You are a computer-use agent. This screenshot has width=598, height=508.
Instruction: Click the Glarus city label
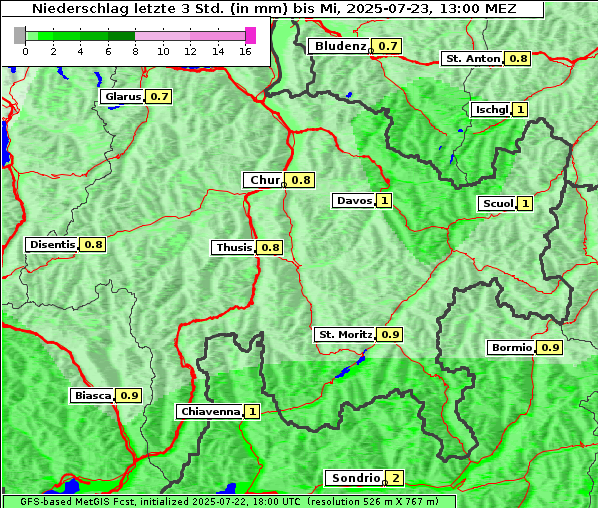[122, 96]
